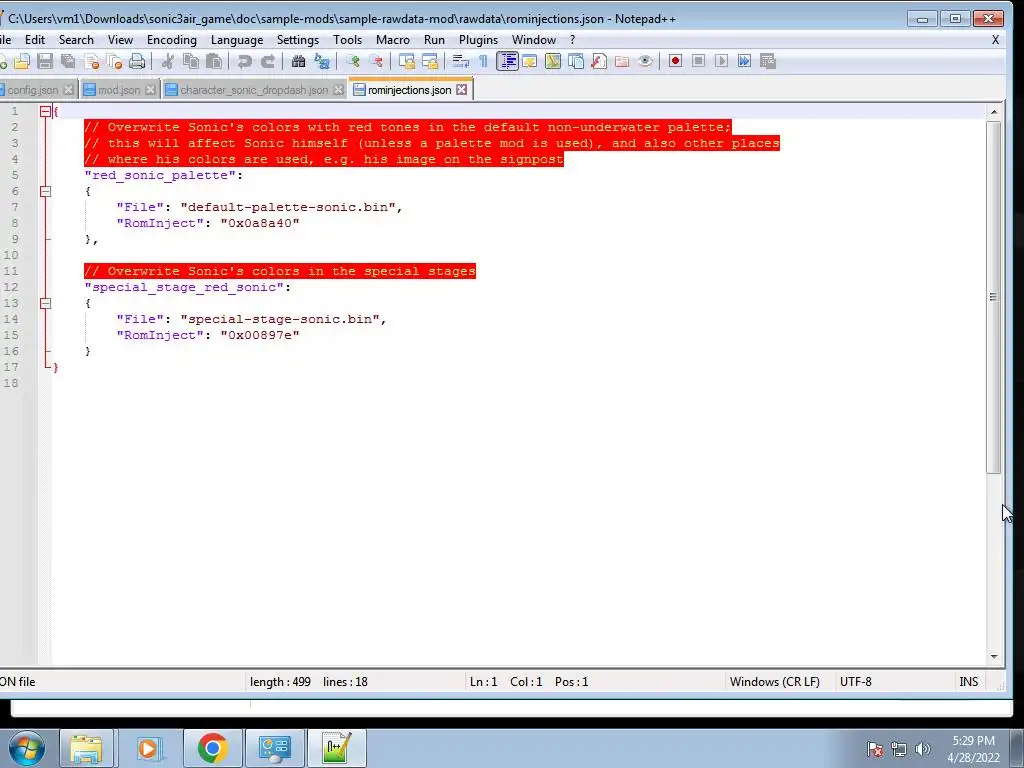Open Find with the binoculars icon
The height and width of the screenshot is (768, 1024).
298,61
